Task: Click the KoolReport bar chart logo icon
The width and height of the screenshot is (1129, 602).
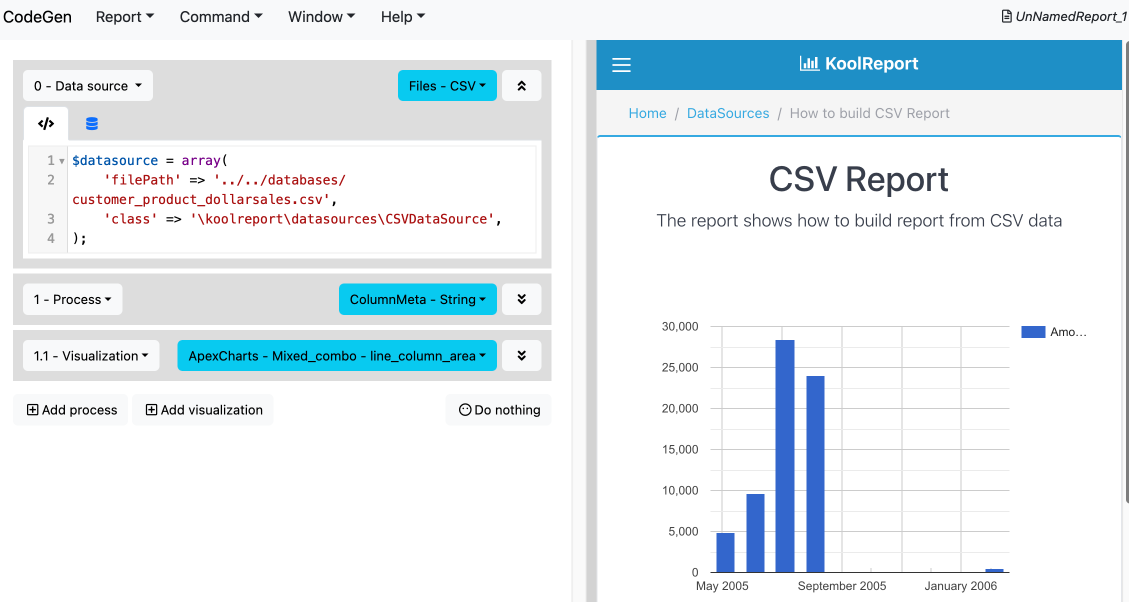Action: (x=809, y=63)
